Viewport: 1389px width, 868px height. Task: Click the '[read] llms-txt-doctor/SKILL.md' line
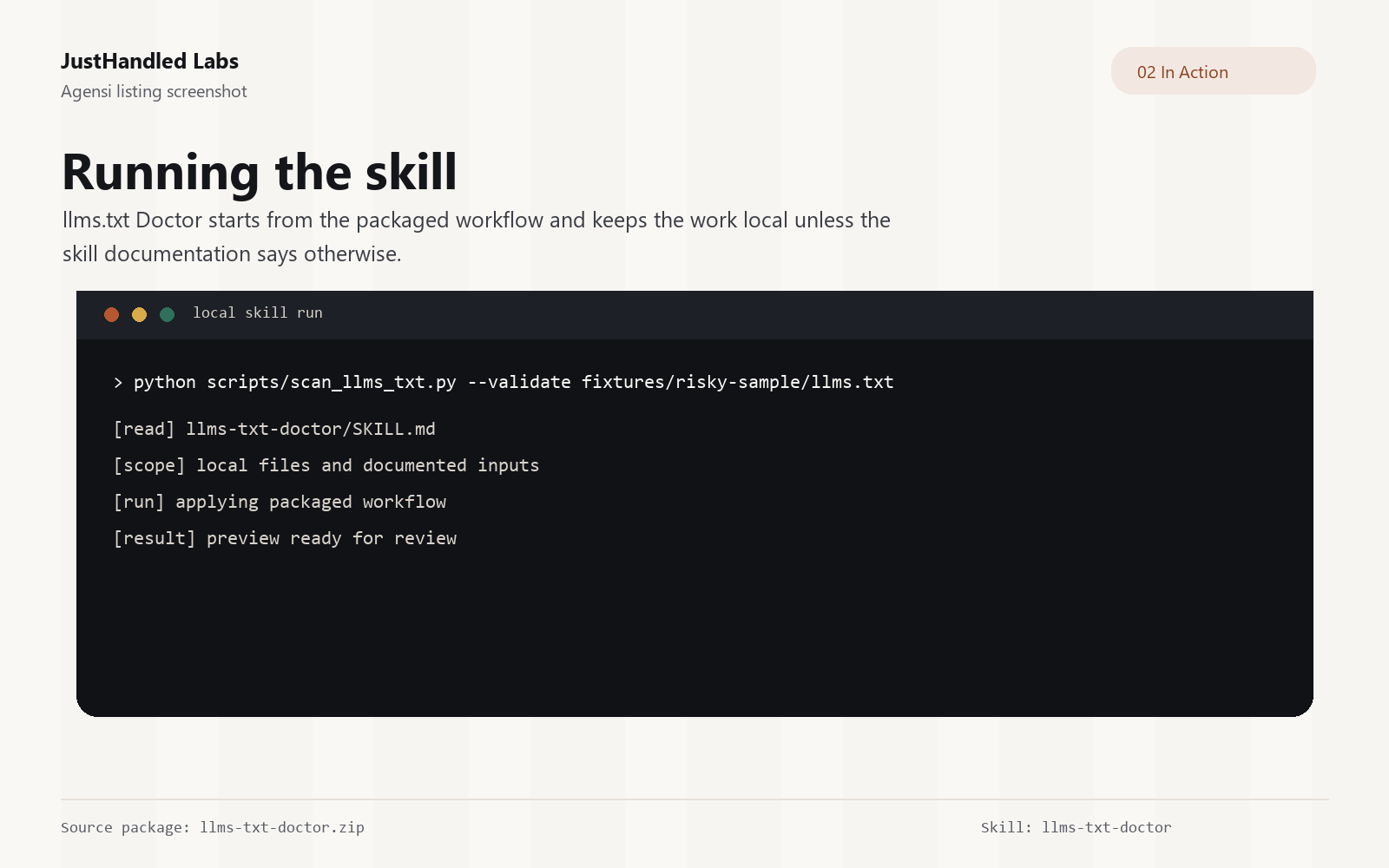pyautogui.click(x=274, y=429)
